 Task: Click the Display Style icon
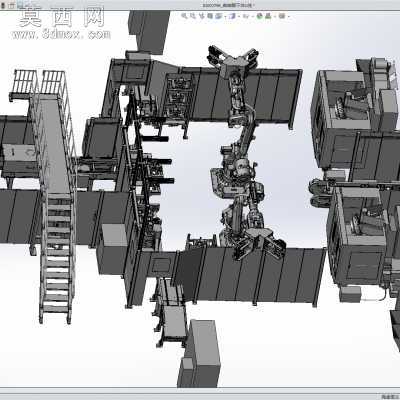[233, 16]
